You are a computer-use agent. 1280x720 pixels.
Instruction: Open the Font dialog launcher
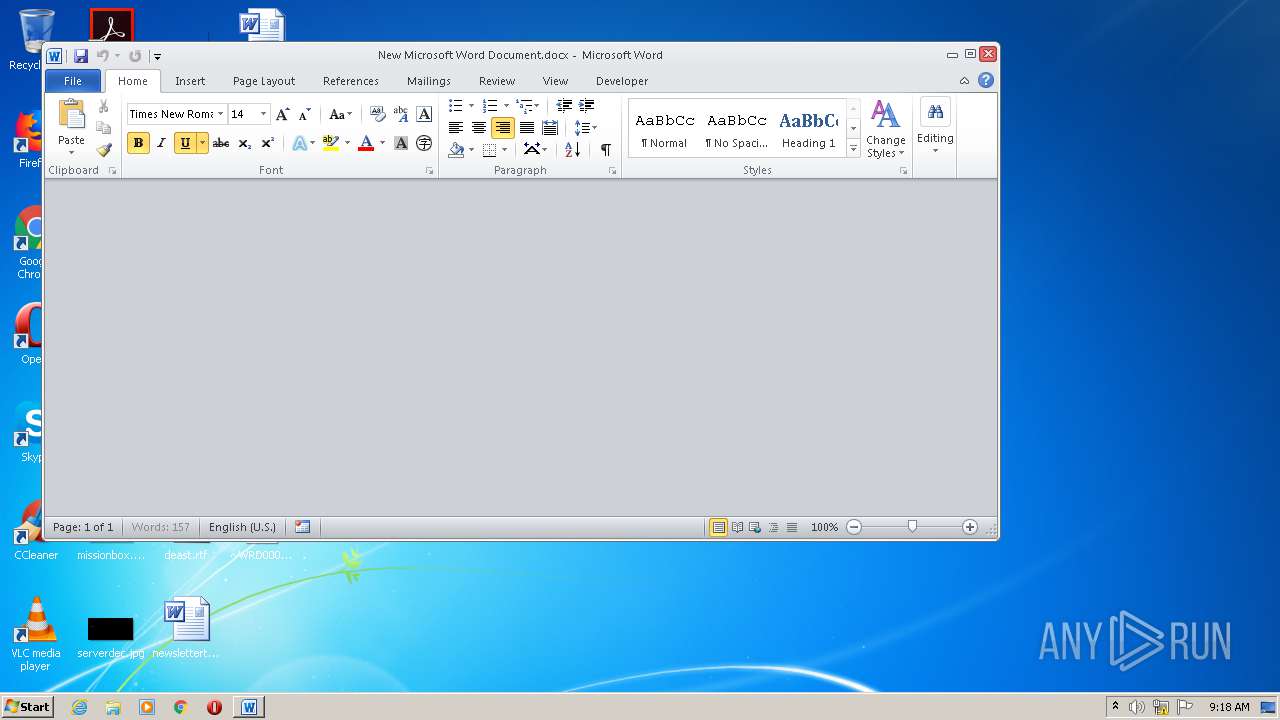(430, 171)
